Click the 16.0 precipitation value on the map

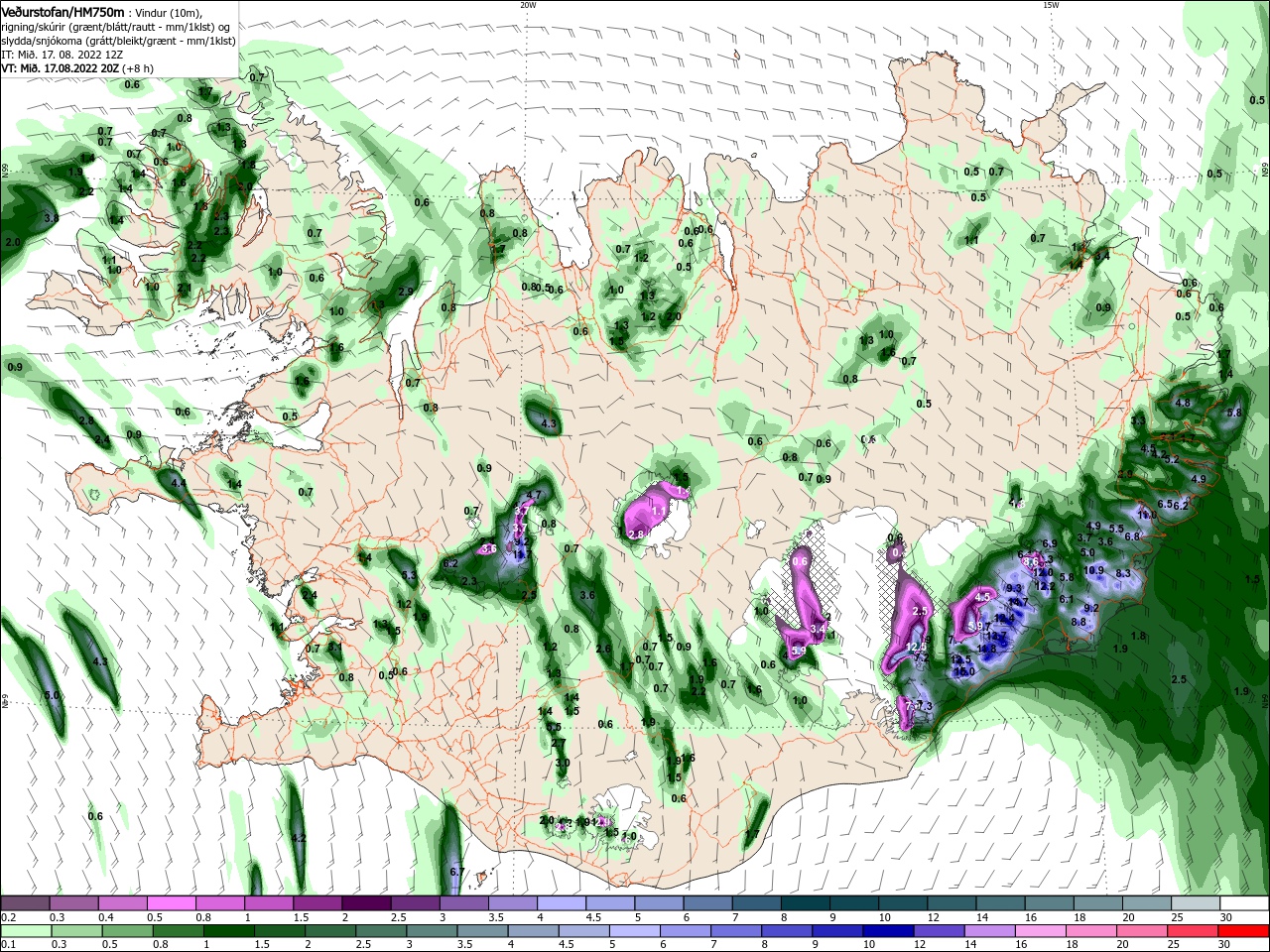(964, 671)
